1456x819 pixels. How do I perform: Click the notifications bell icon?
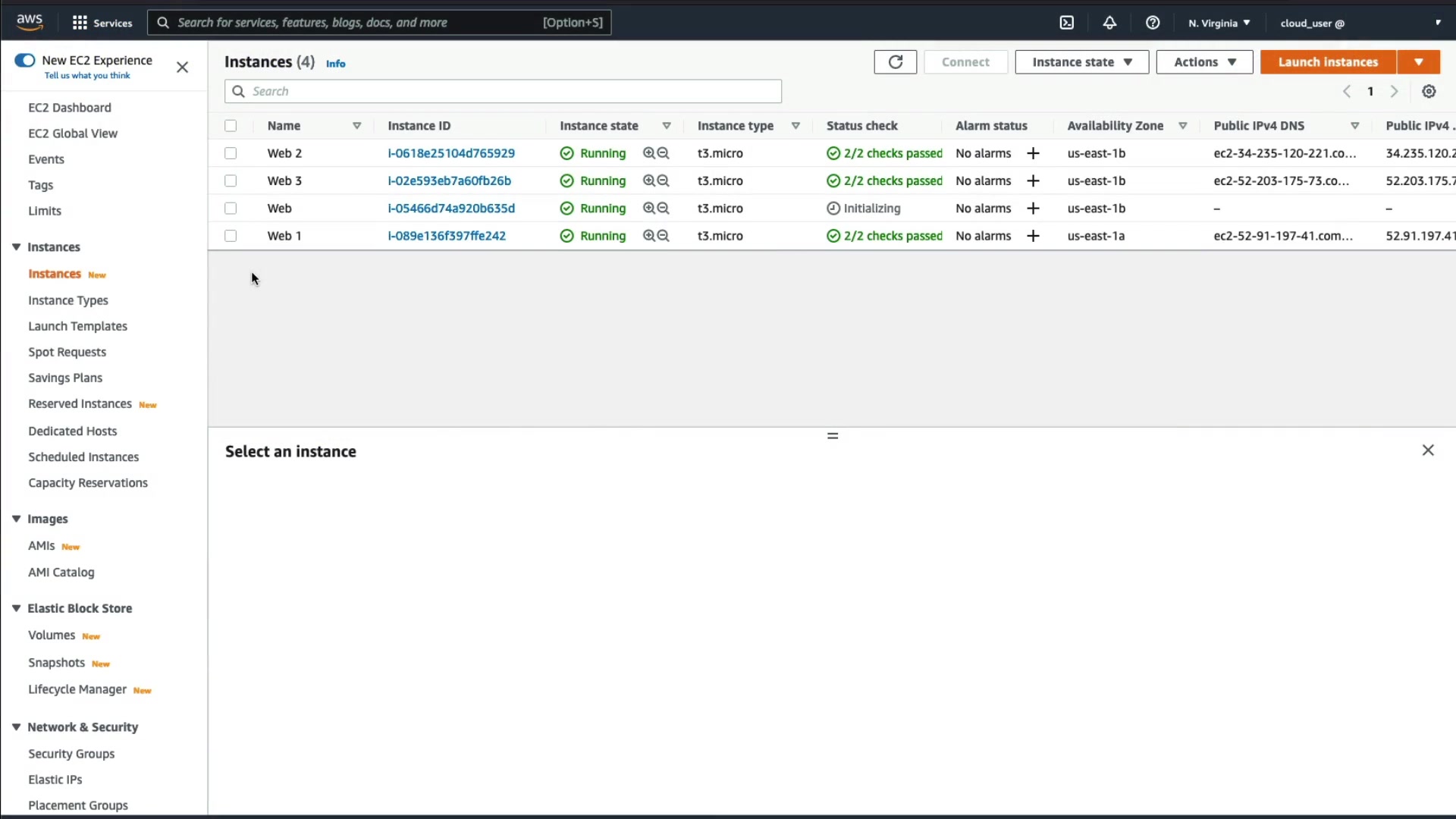click(1109, 23)
